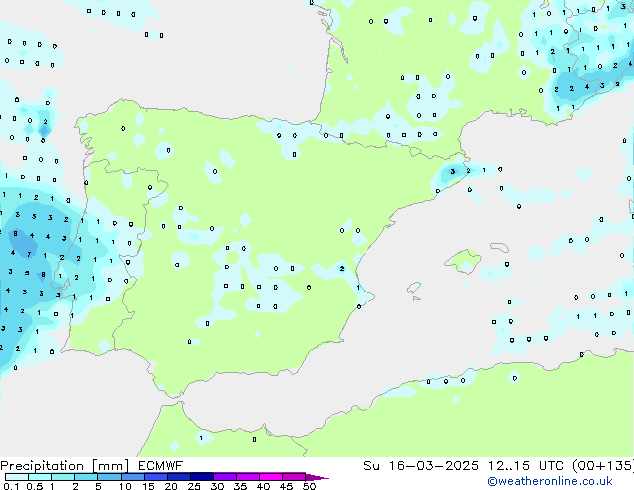Open the weatheronline.co.uk credit link
The width and height of the screenshot is (634, 490).
550,481
